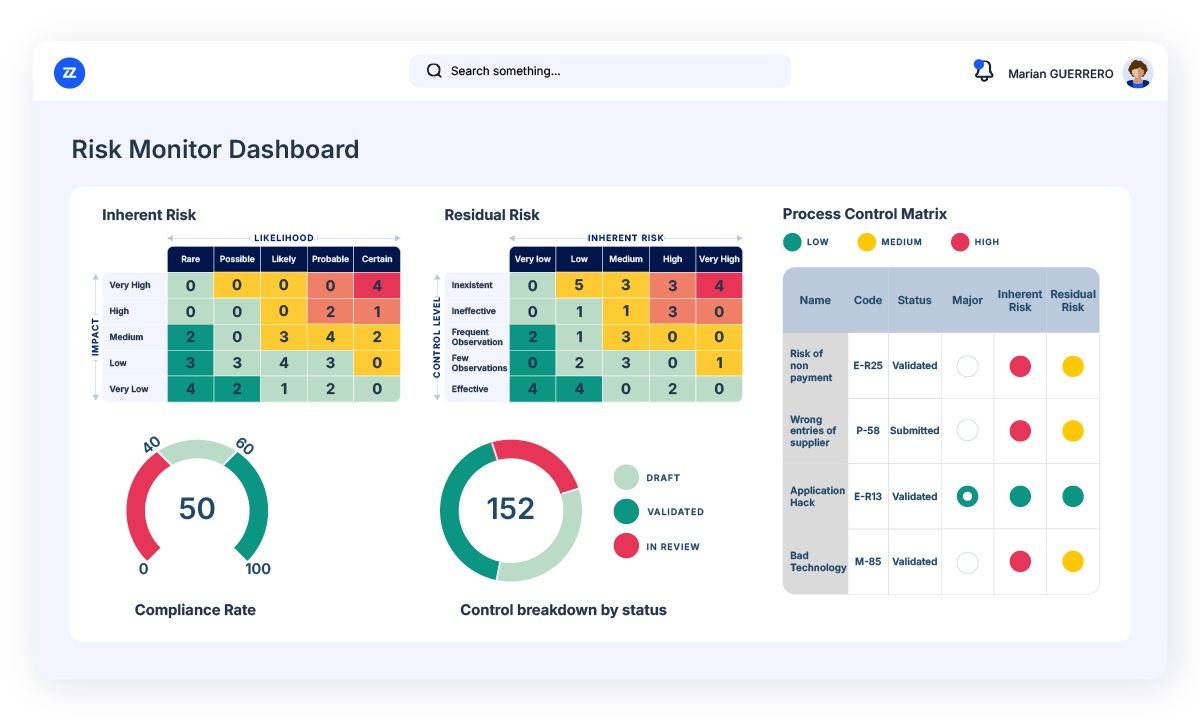Click the red HIGH legend dot
This screenshot has height=720, width=1200.
pyautogui.click(x=960, y=242)
